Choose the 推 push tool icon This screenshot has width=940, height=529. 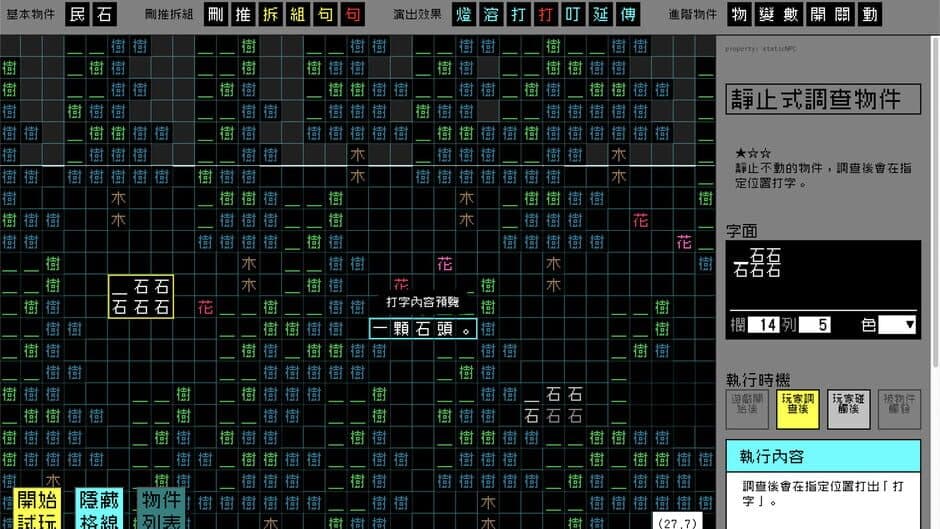click(x=244, y=14)
